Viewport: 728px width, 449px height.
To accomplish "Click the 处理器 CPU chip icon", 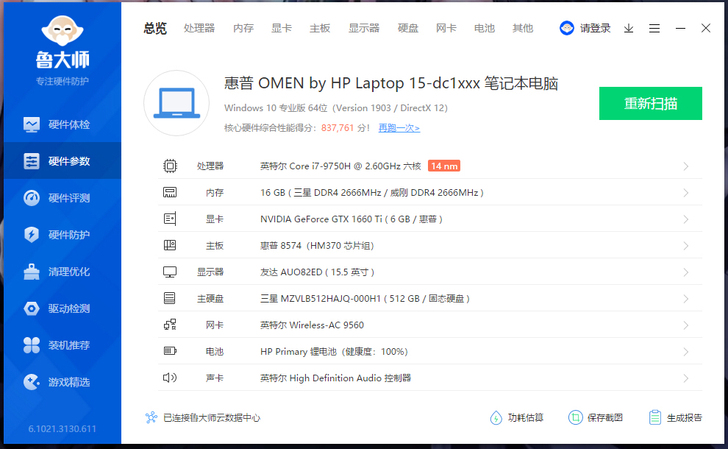I will pos(170,166).
